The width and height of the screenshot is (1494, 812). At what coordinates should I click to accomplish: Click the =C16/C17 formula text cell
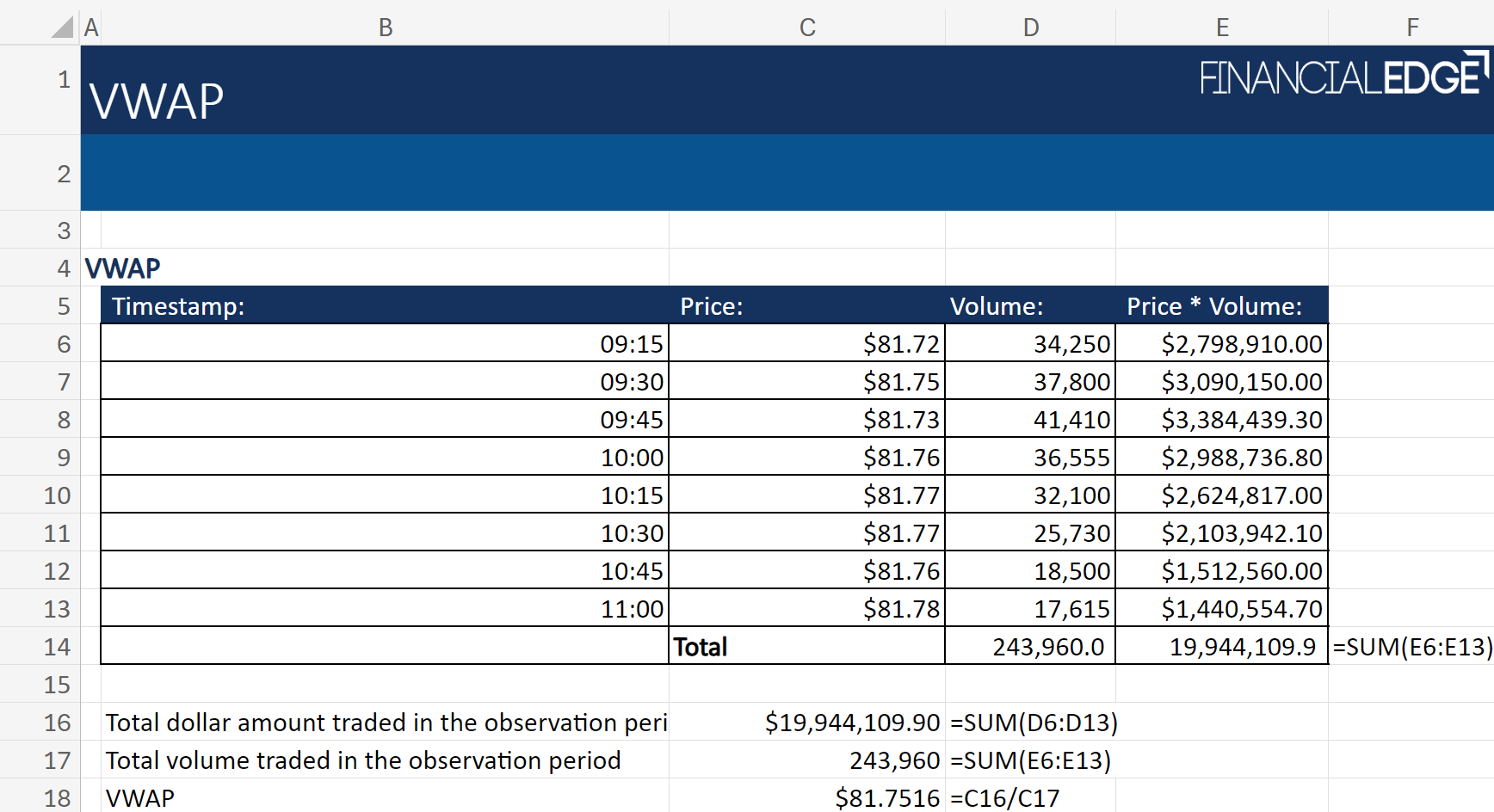[x=1030, y=797]
